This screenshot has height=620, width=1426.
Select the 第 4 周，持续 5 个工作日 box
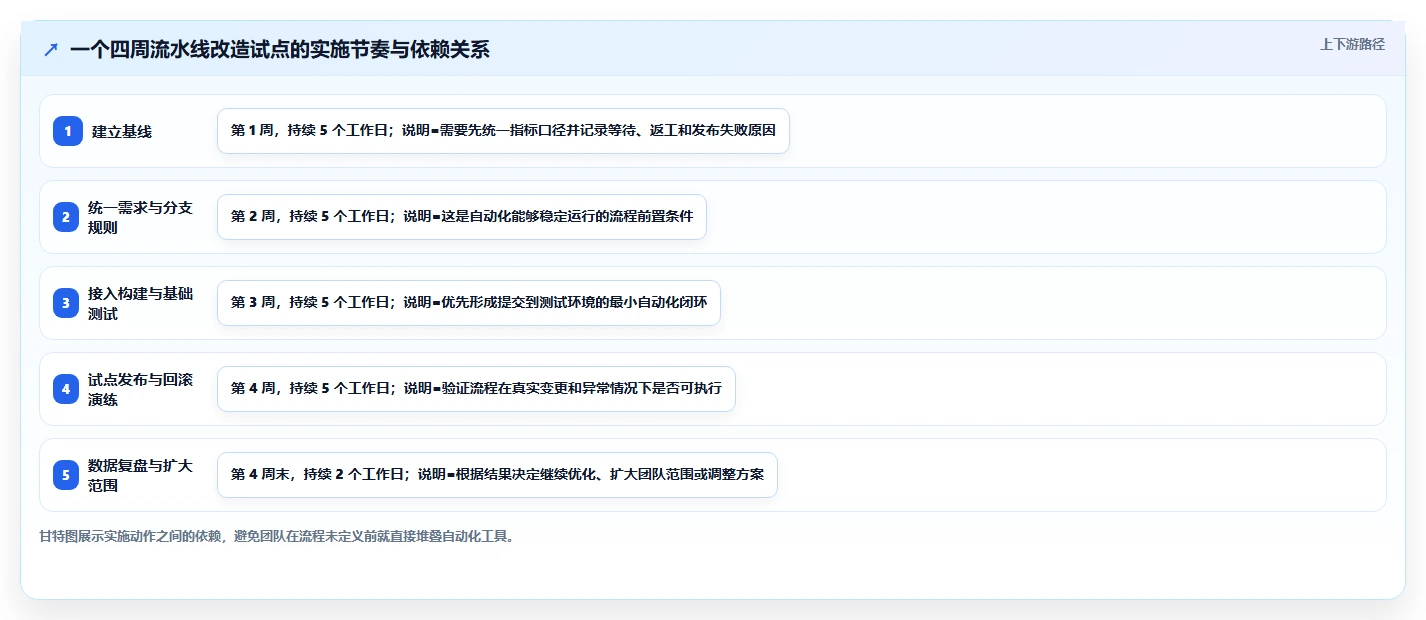click(476, 389)
